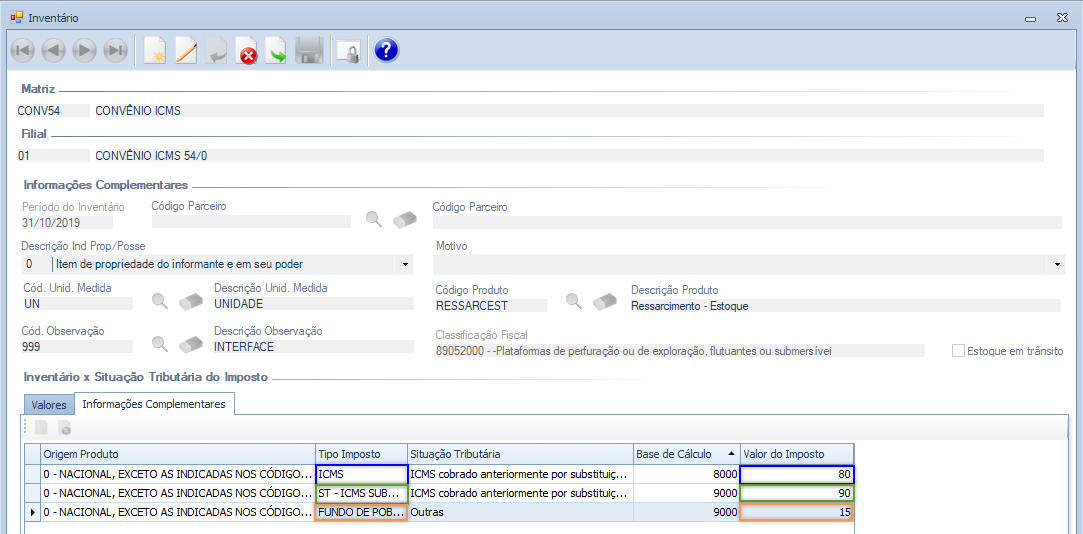
Task: Select the Informações Complementares tab
Action: pos(154,404)
